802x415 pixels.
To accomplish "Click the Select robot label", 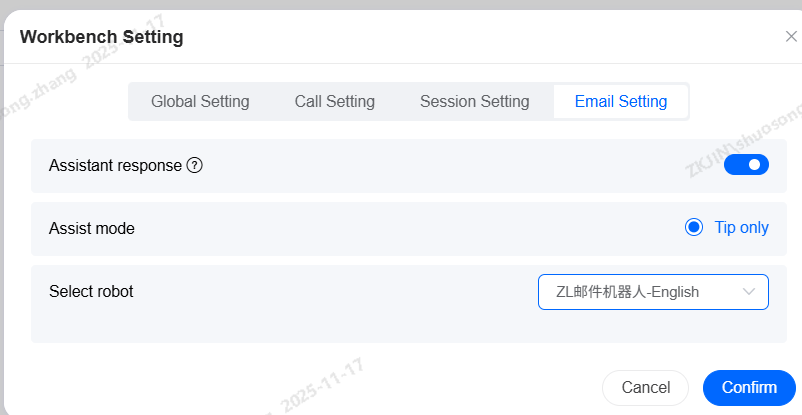I will 91,292.
